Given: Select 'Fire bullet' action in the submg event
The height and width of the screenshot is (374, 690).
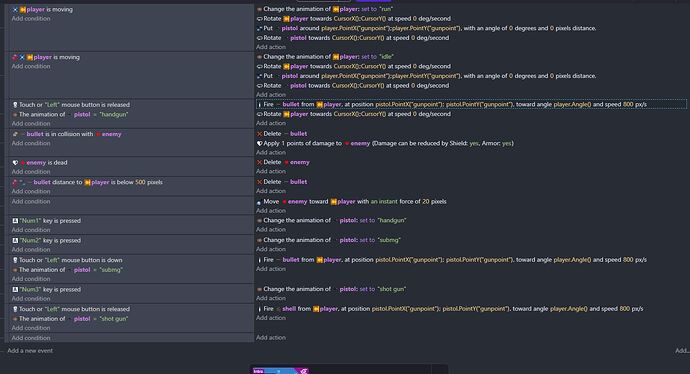Looking at the screenshot, I should click(x=452, y=260).
